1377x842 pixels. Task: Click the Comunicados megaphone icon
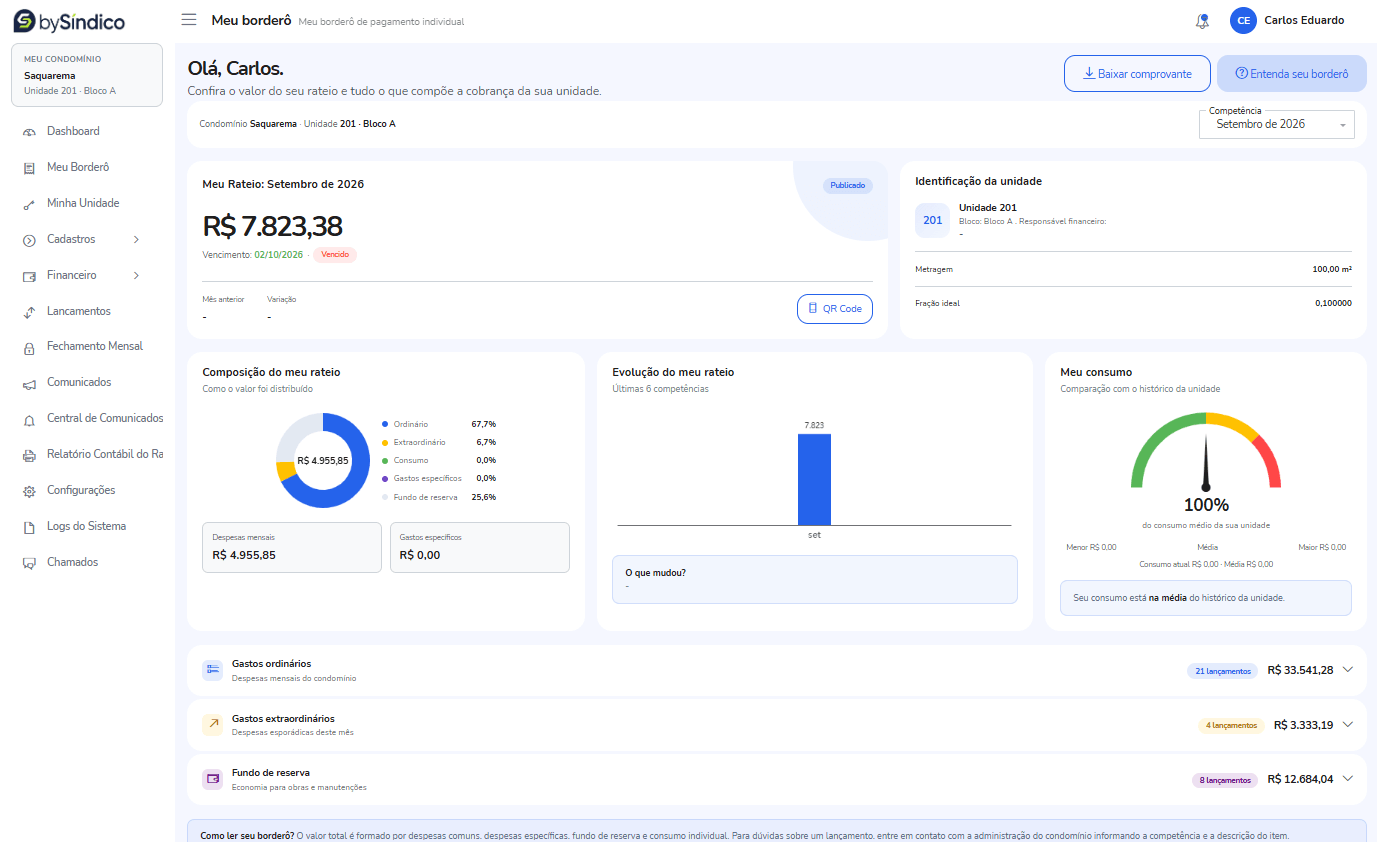[x=29, y=383]
